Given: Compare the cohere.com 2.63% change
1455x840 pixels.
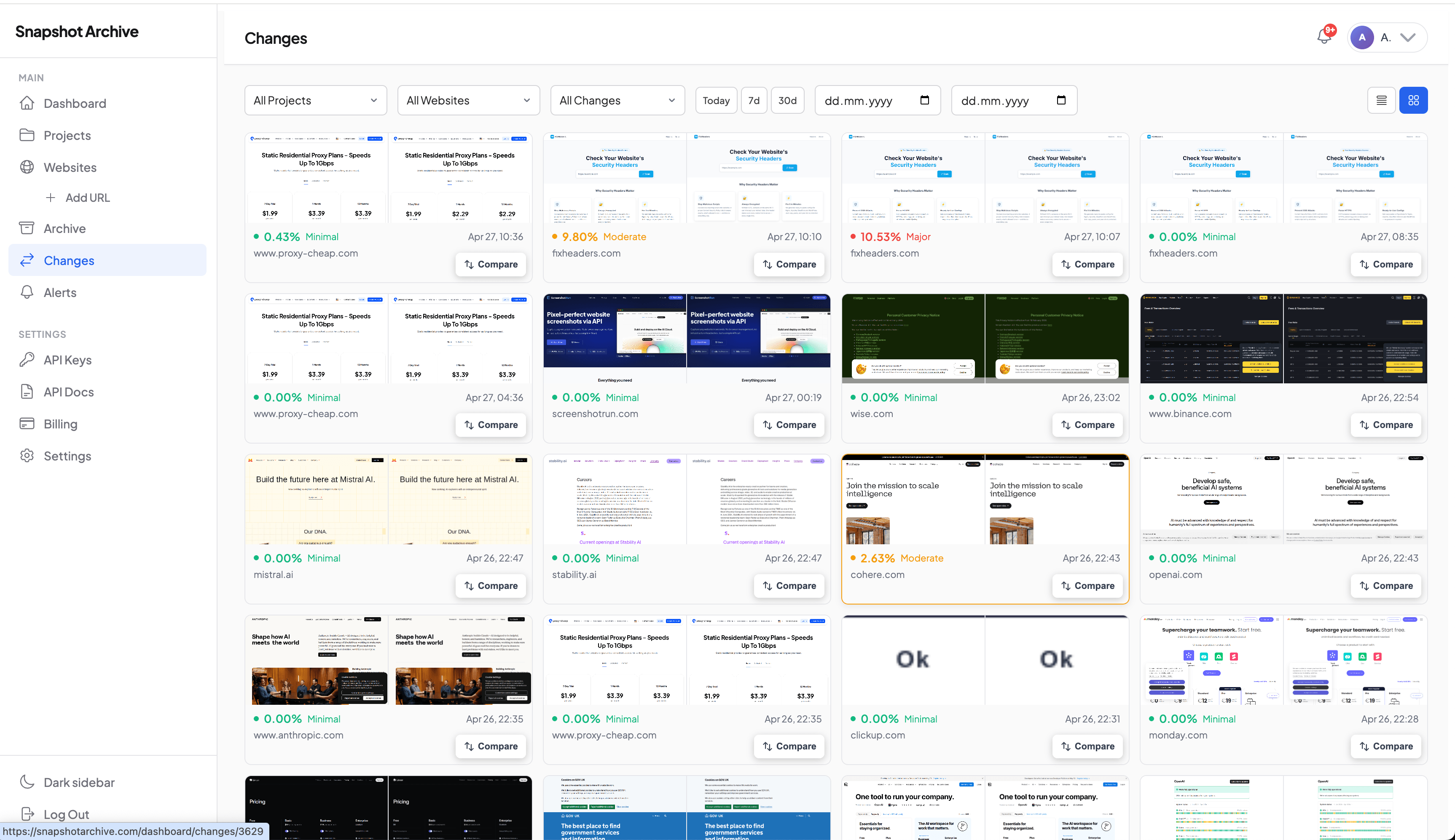Looking at the screenshot, I should [x=1087, y=586].
